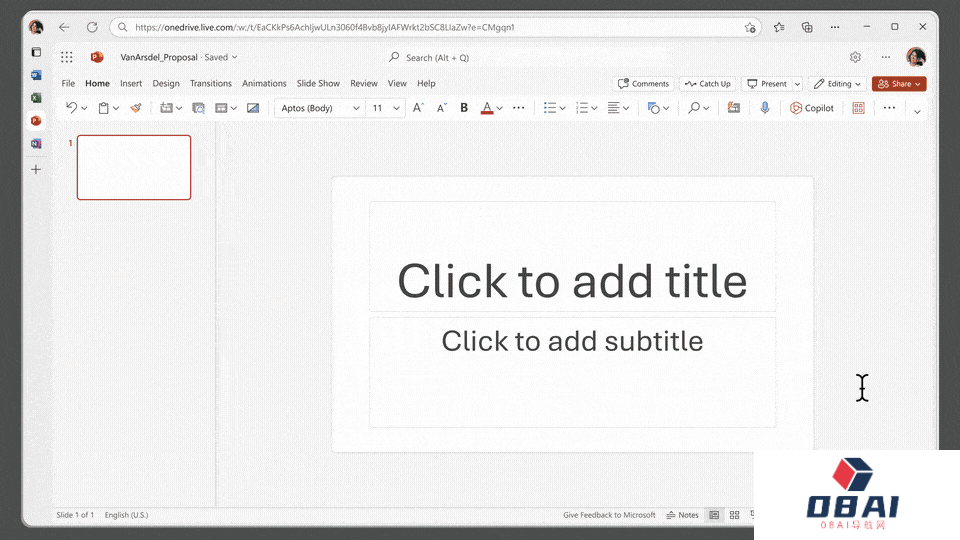Click the Format Painter icon
Screen dimensions: 960x540
(x=136, y=108)
